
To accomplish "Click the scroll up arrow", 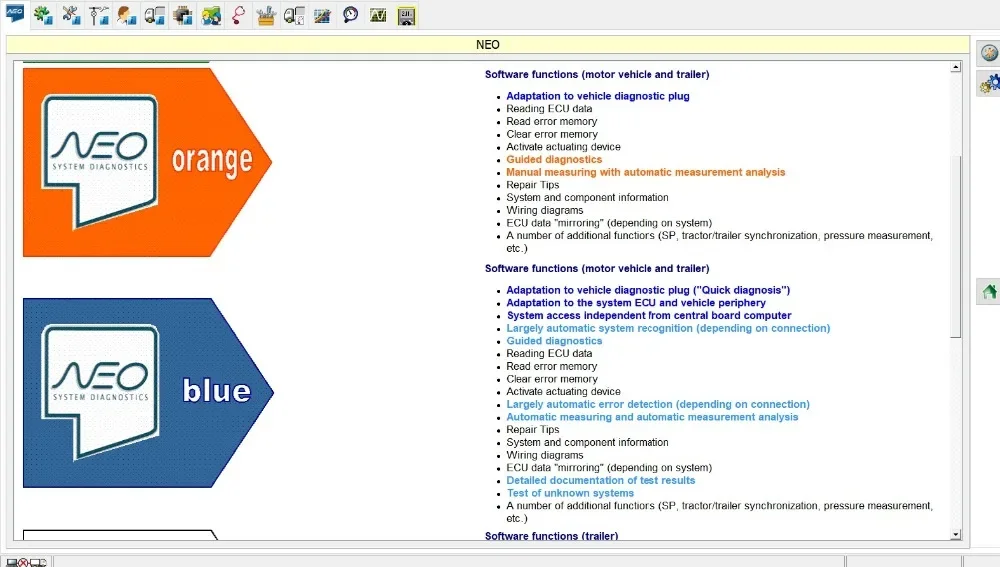I will pos(955,67).
